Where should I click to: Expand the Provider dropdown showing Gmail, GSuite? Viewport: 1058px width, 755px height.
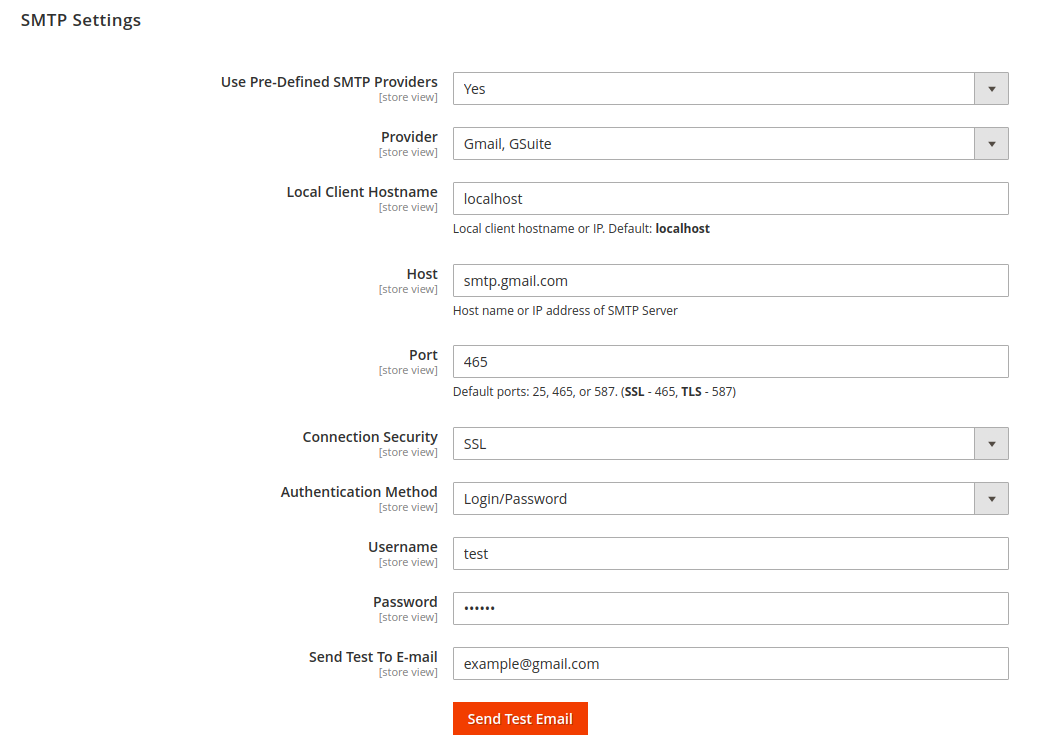point(730,144)
